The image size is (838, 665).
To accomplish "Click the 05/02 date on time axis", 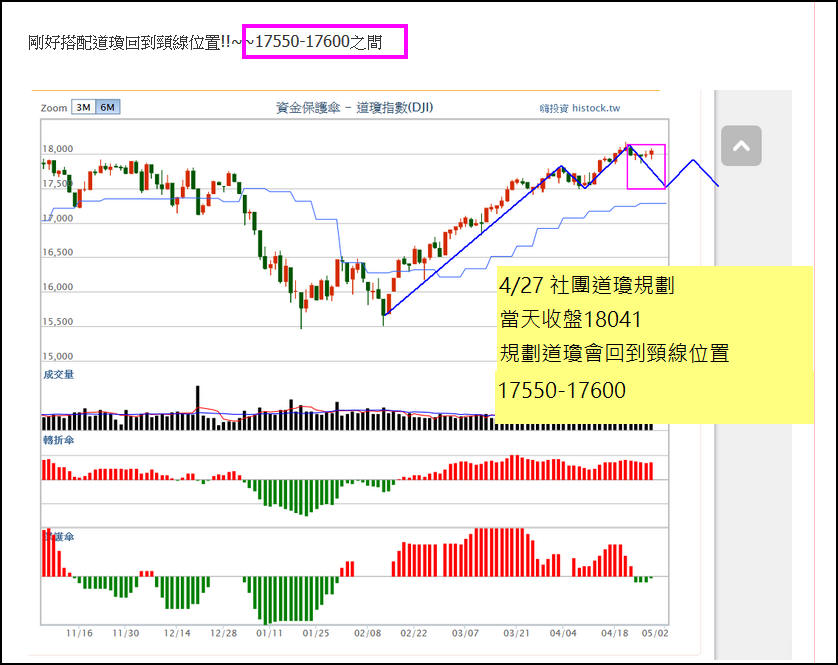I will pos(655,633).
